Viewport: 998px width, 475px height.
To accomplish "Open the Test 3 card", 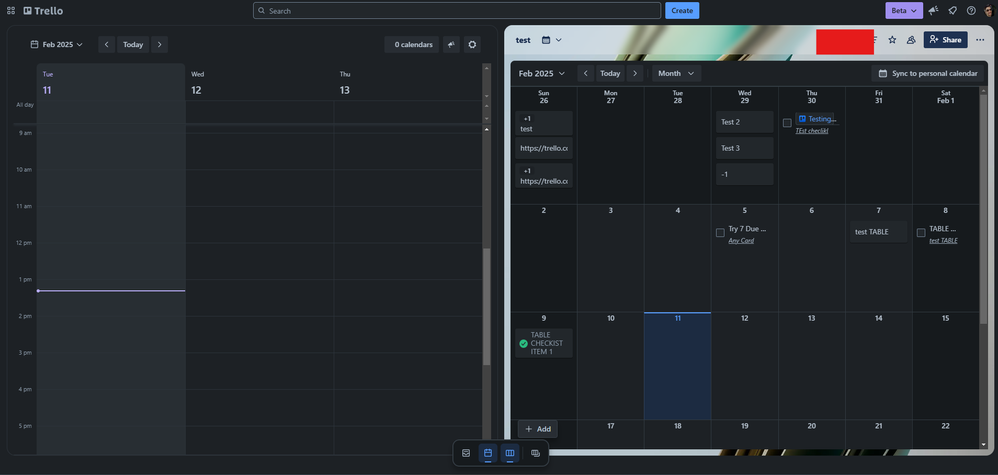I will [x=745, y=148].
